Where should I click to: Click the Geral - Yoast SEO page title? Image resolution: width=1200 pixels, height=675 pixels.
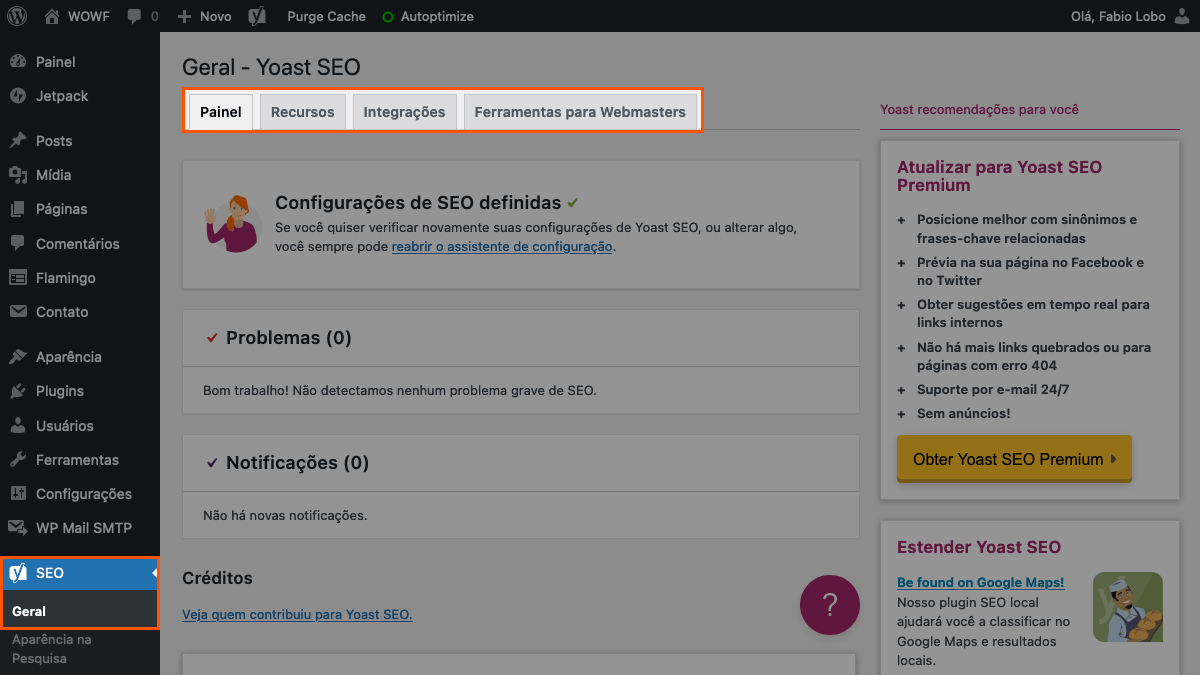point(271,67)
